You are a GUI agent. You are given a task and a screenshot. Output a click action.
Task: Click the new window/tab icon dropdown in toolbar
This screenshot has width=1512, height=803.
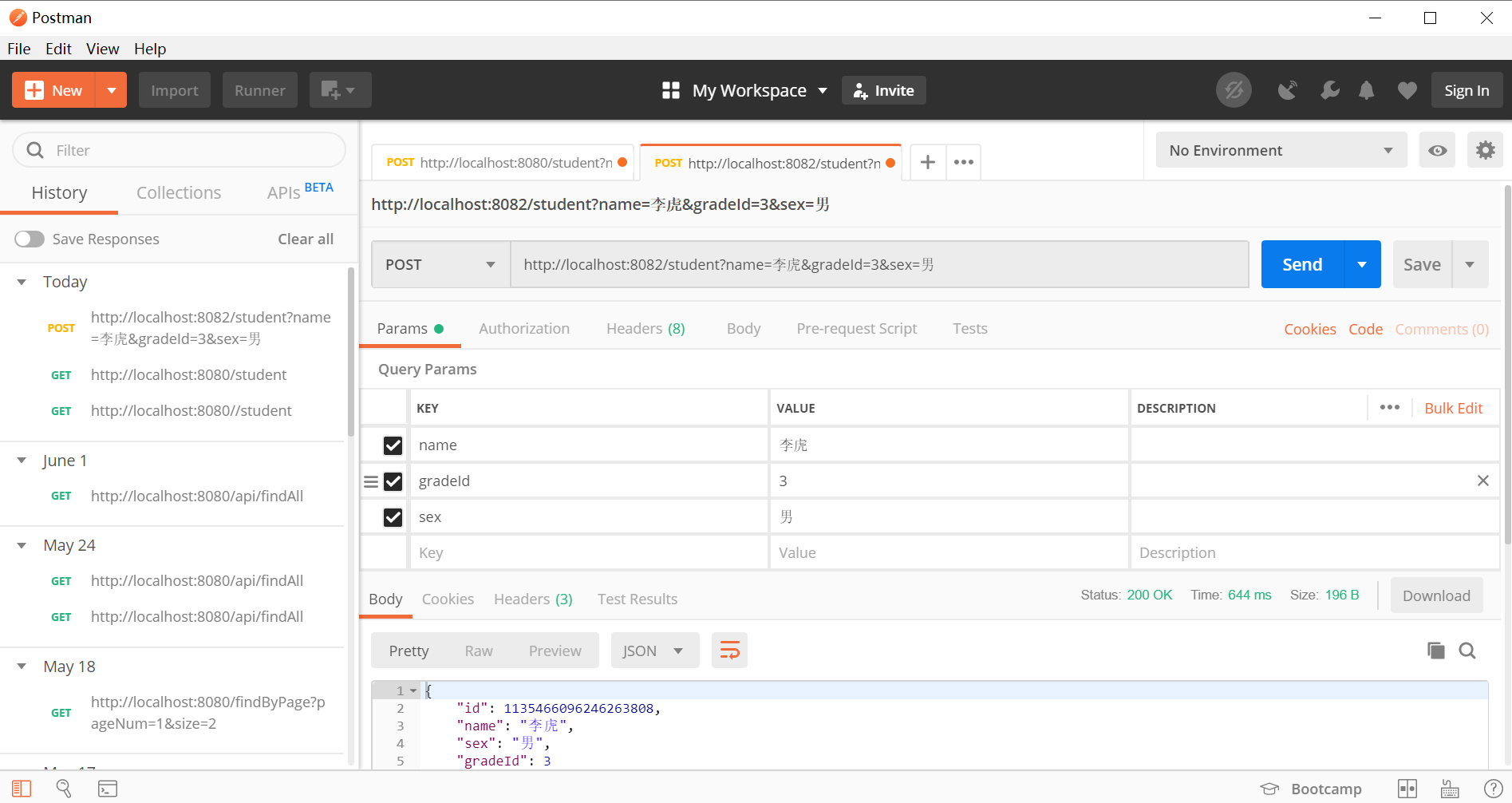click(340, 90)
